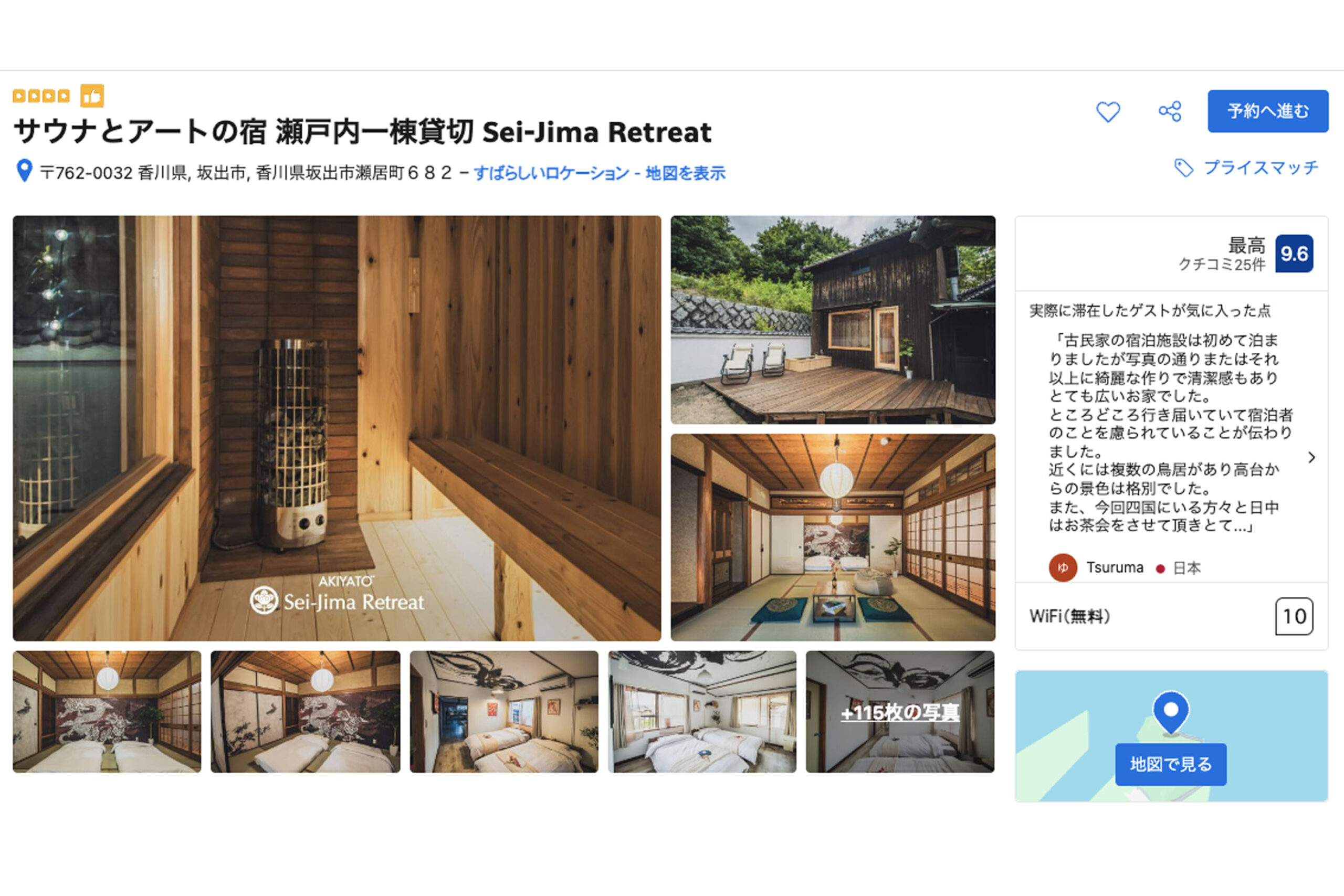
Task: Open the large sauna room photo
Action: (337, 428)
